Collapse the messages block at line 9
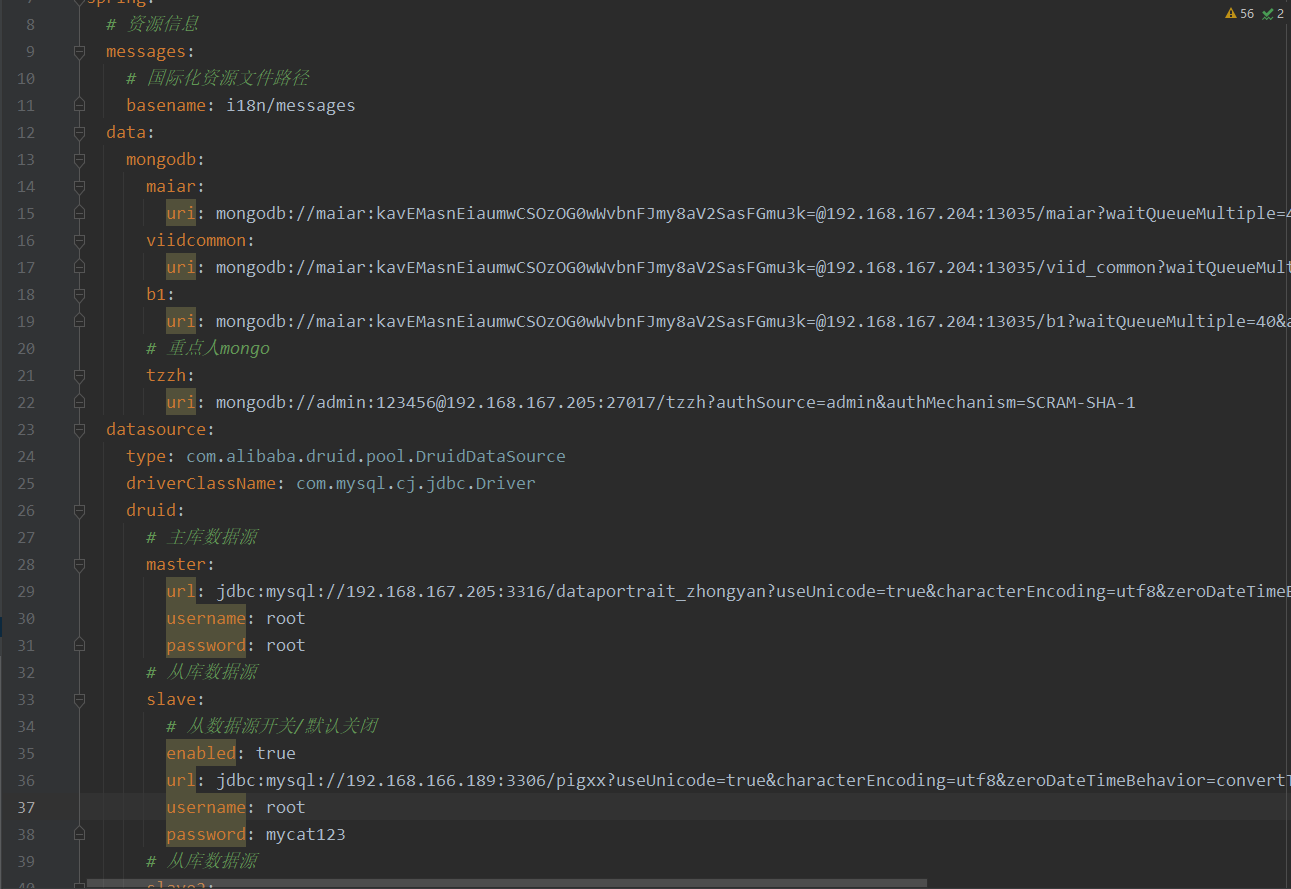Image resolution: width=1291 pixels, height=889 pixels. pos(79,52)
